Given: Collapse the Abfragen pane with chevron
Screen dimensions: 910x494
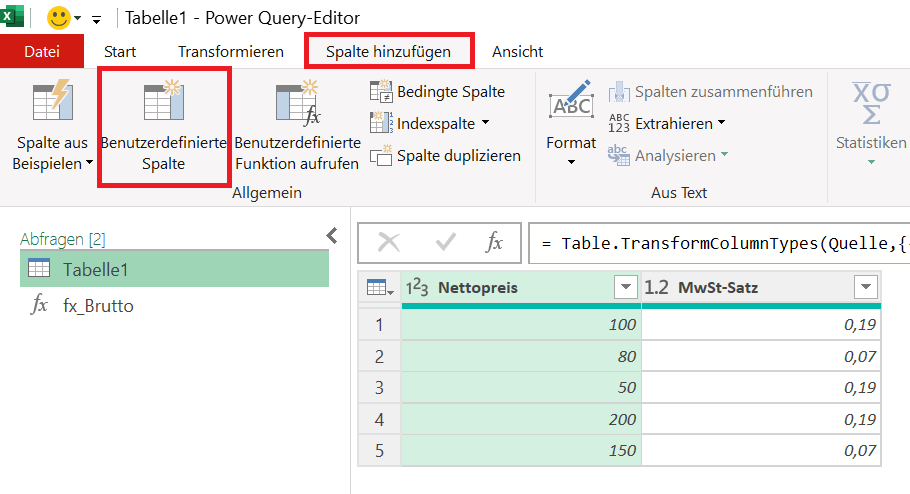Looking at the screenshot, I should pos(332,236).
